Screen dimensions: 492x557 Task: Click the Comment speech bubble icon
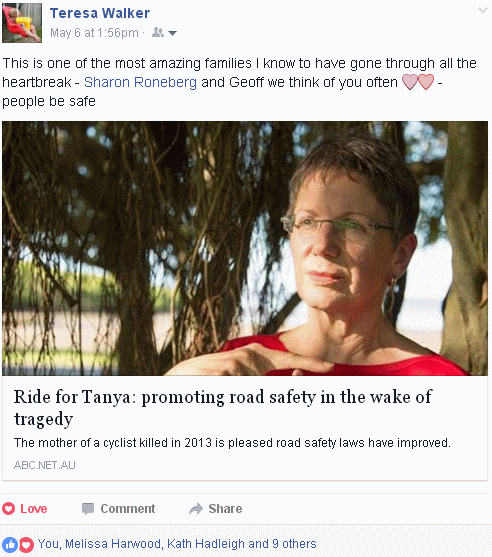pos(88,509)
